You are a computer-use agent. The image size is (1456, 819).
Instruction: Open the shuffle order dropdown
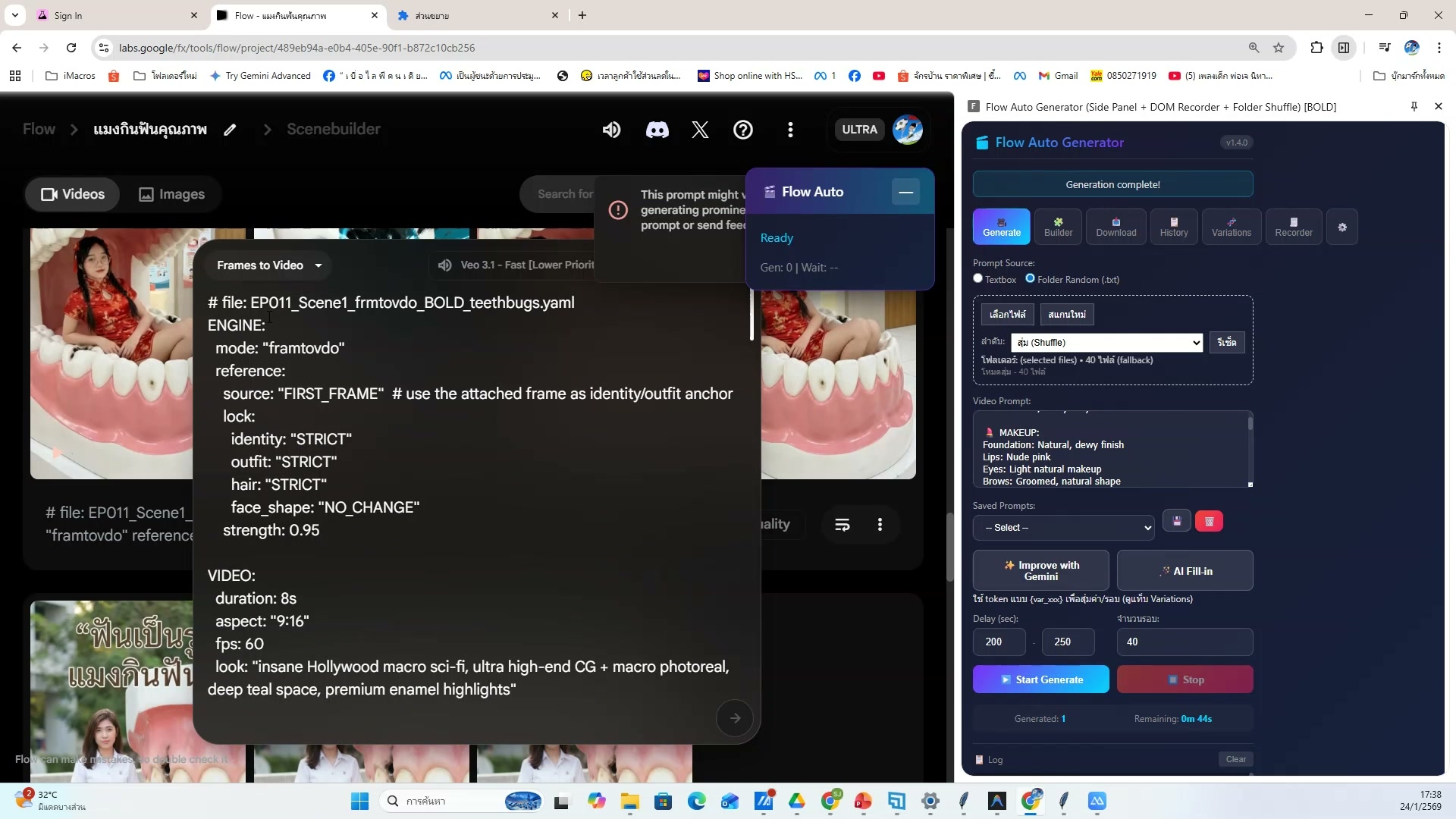1106,343
